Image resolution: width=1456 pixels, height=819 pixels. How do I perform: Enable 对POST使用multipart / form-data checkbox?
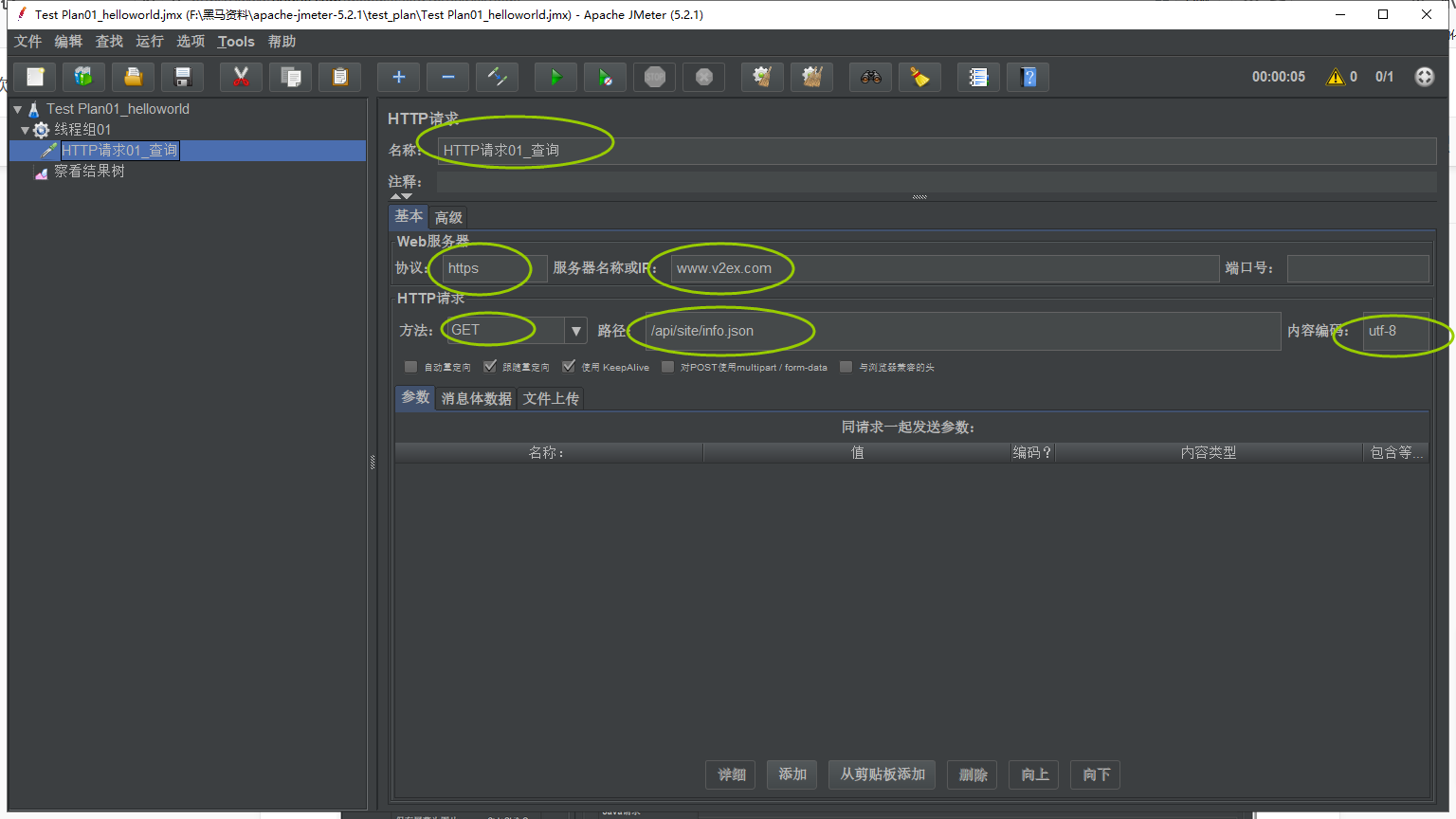pyautogui.click(x=667, y=367)
